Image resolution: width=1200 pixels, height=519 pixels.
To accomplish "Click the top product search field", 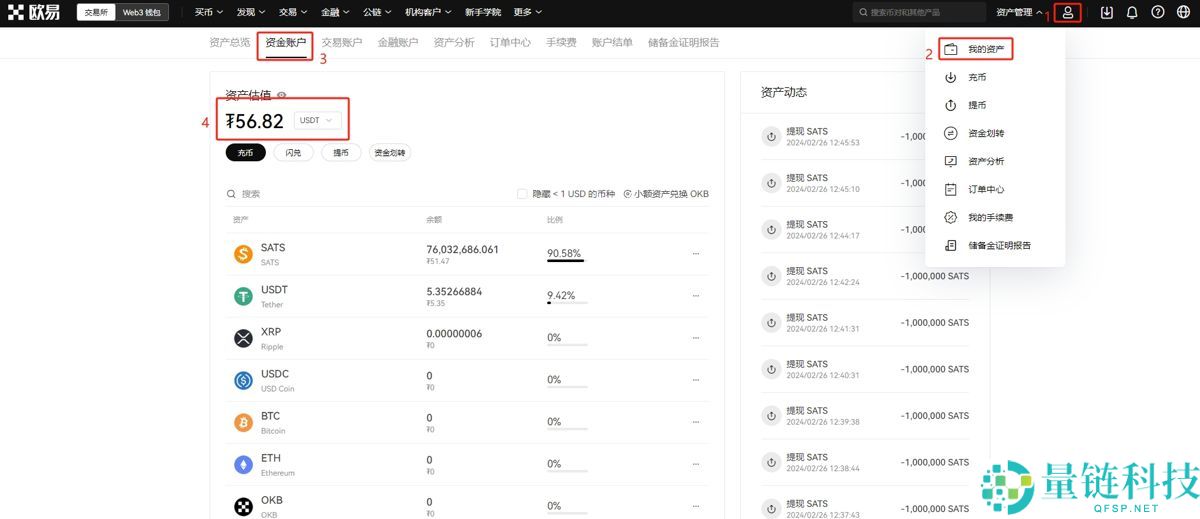I will pos(920,13).
